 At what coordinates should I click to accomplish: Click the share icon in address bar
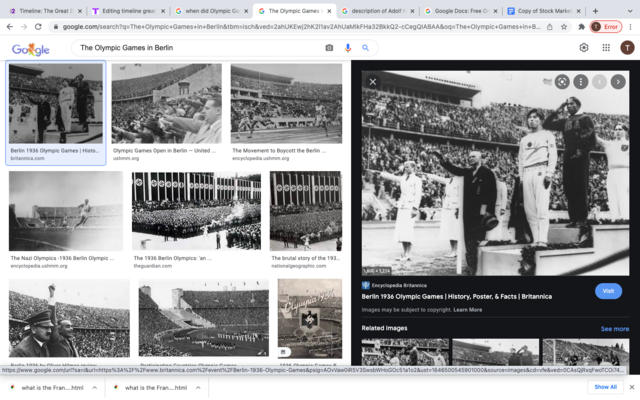point(550,27)
